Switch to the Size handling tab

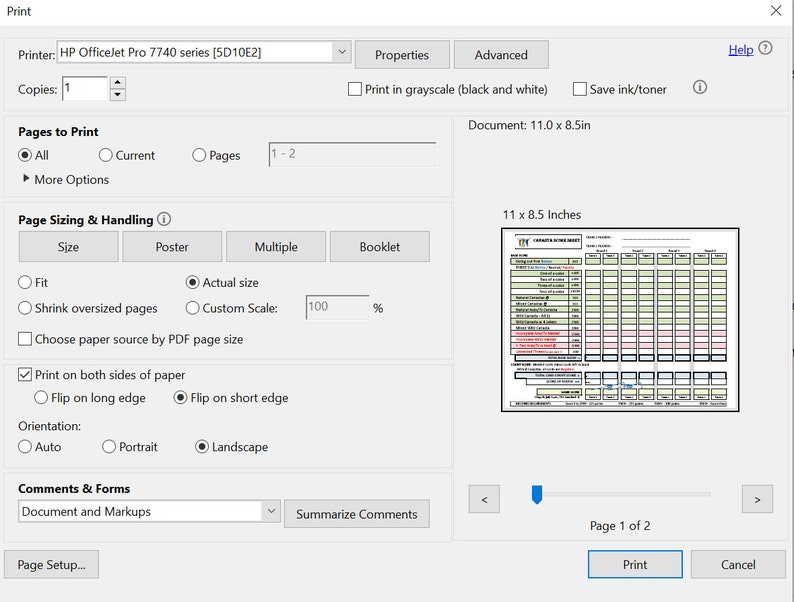tap(68, 247)
